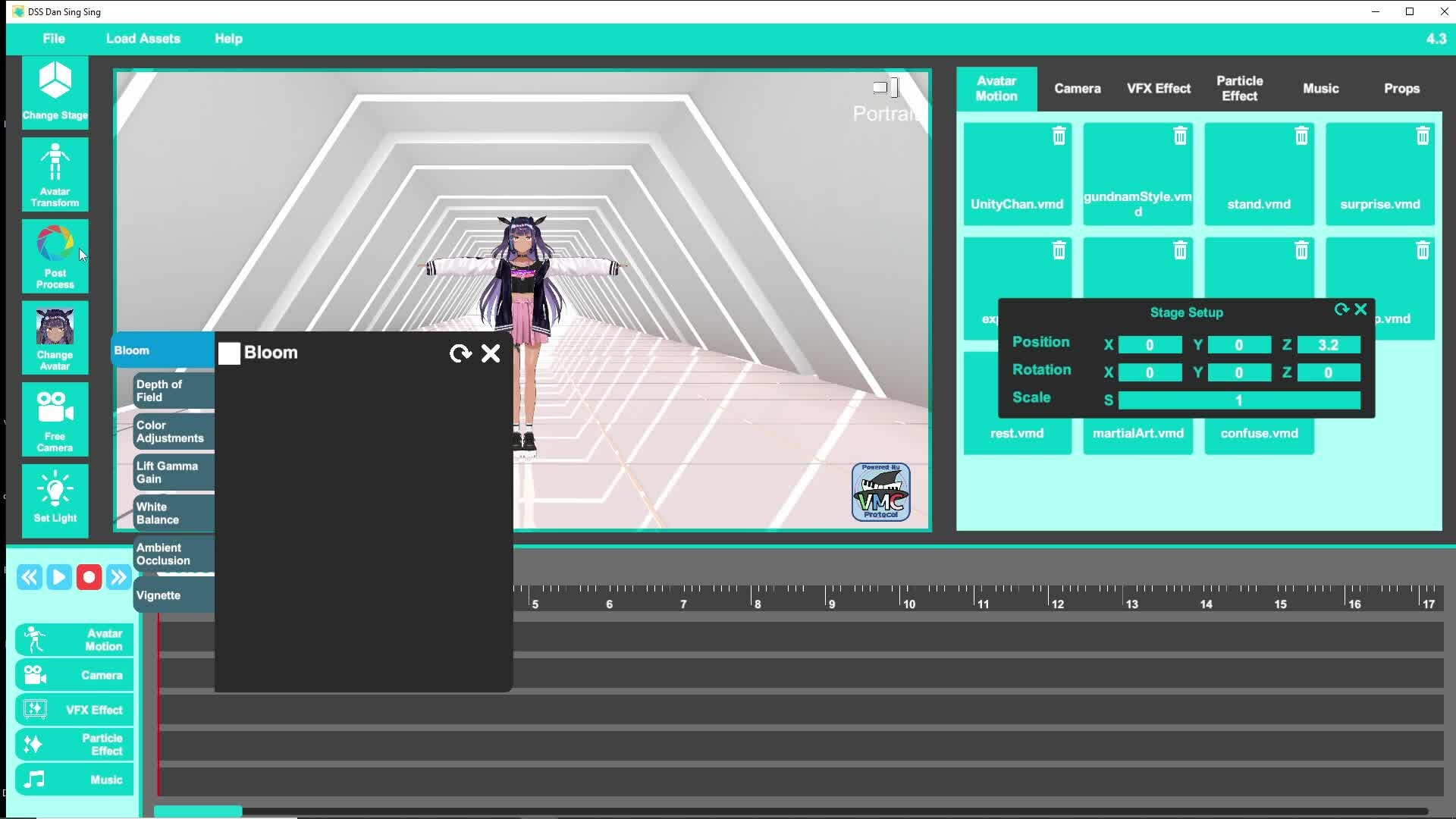Open Avatar Transform settings

coord(55,174)
